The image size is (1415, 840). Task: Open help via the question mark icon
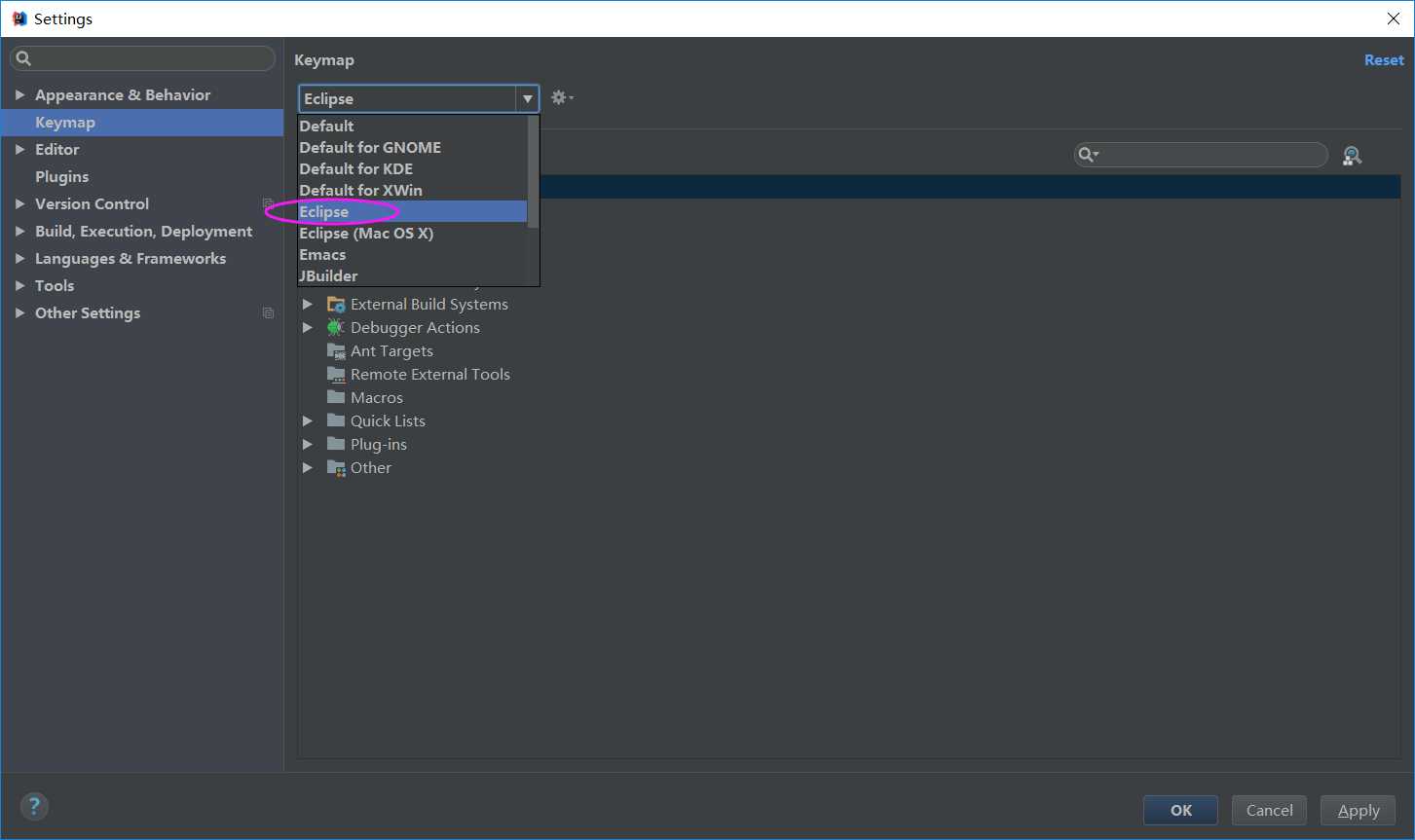click(34, 806)
